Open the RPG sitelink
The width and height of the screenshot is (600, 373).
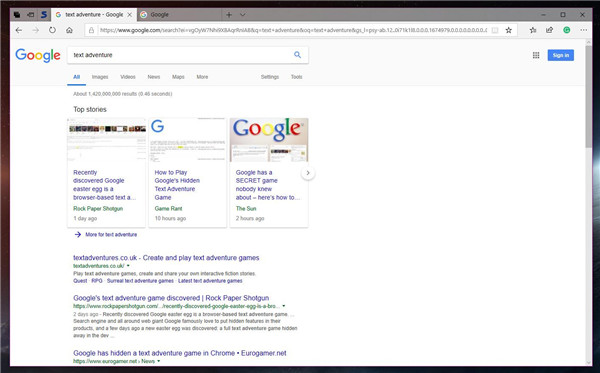click(97, 281)
